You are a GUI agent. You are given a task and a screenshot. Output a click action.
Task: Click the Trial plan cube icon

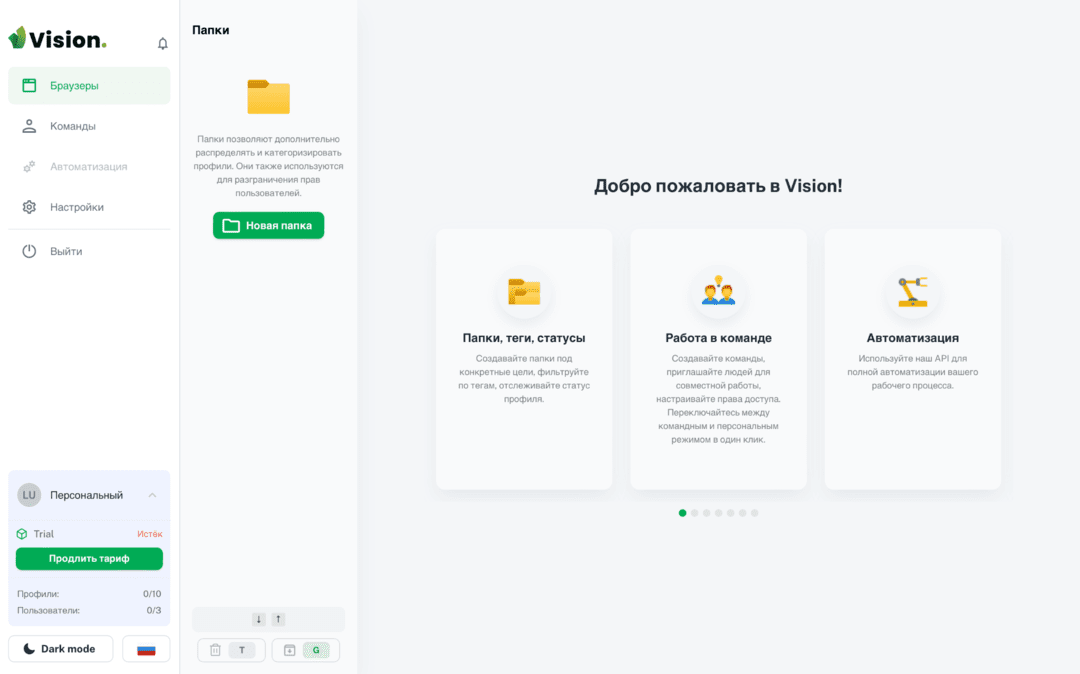(22, 534)
